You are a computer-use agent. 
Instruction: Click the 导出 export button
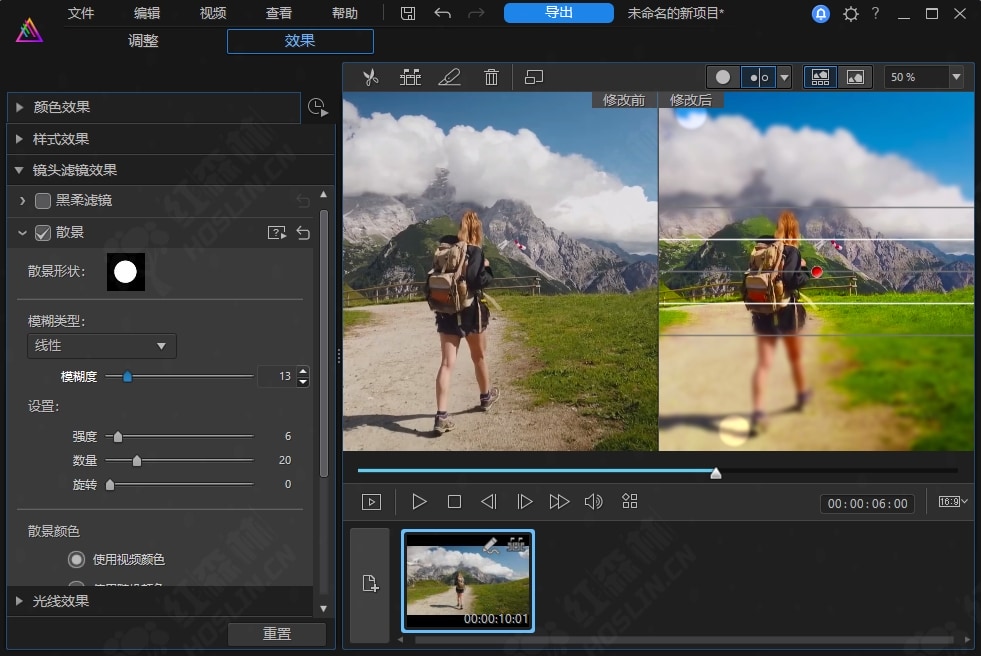click(559, 13)
